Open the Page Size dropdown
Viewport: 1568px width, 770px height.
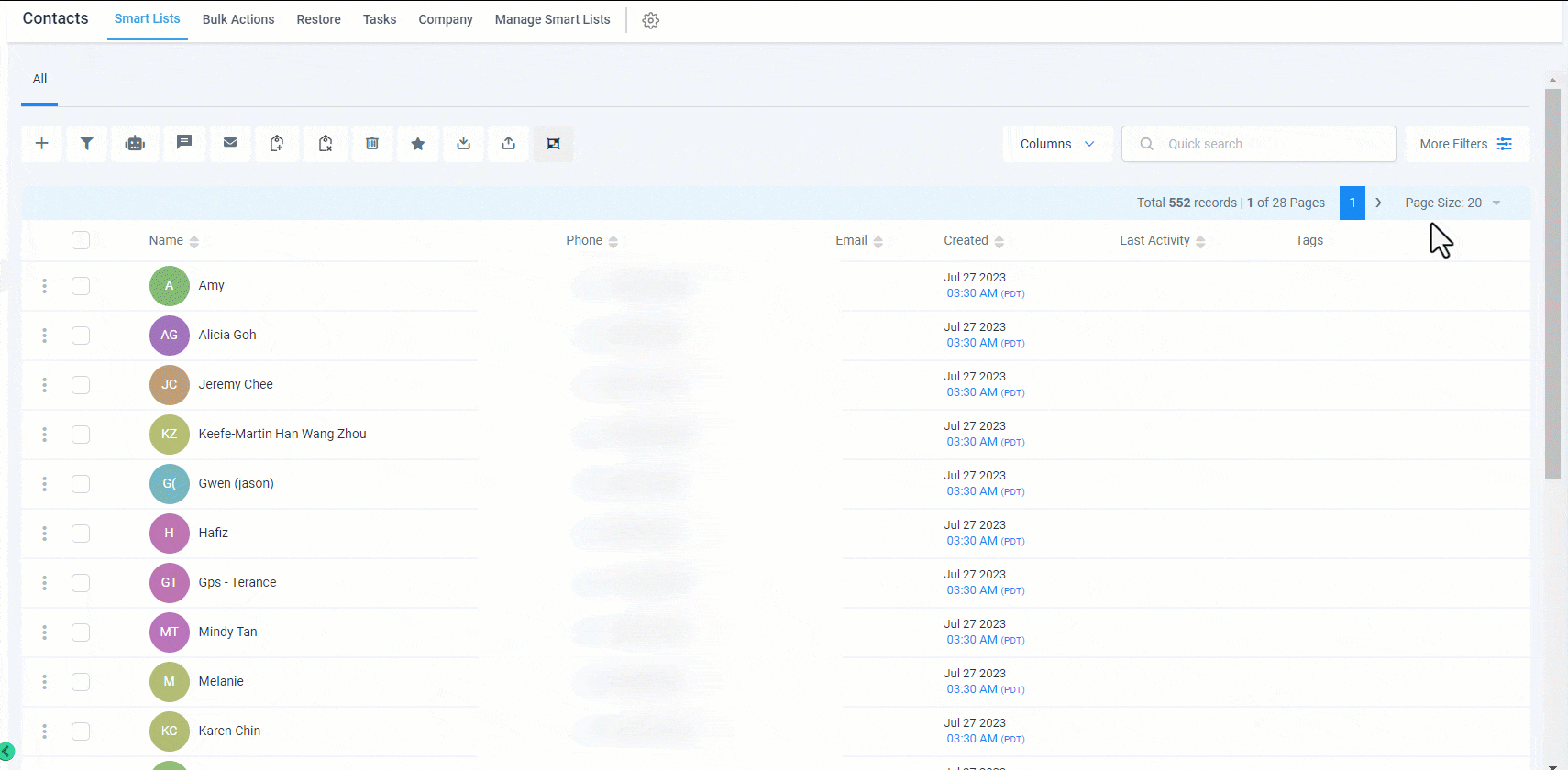pos(1452,203)
